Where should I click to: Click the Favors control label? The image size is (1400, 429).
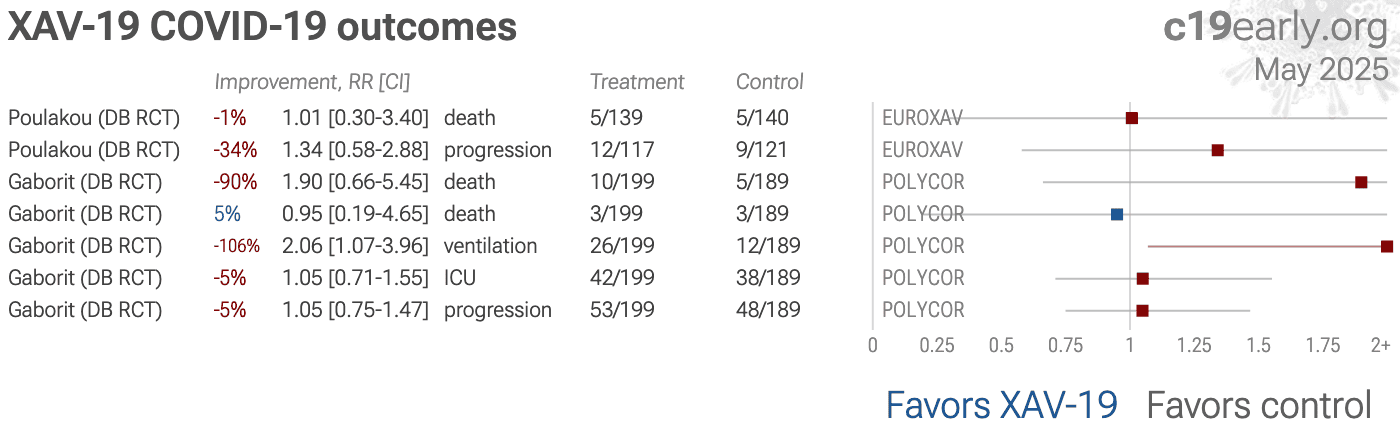1259,405
